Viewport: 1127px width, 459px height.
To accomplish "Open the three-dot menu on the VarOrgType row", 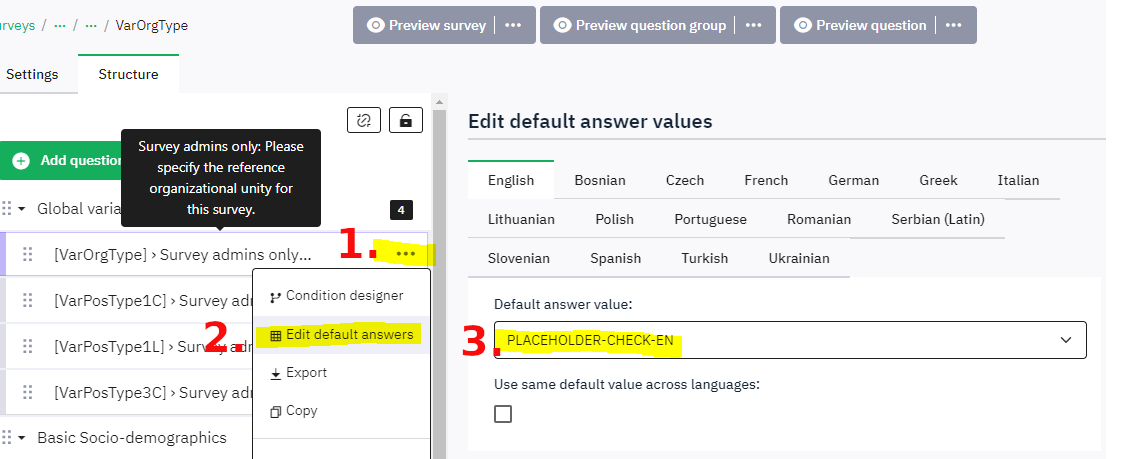I will point(405,254).
